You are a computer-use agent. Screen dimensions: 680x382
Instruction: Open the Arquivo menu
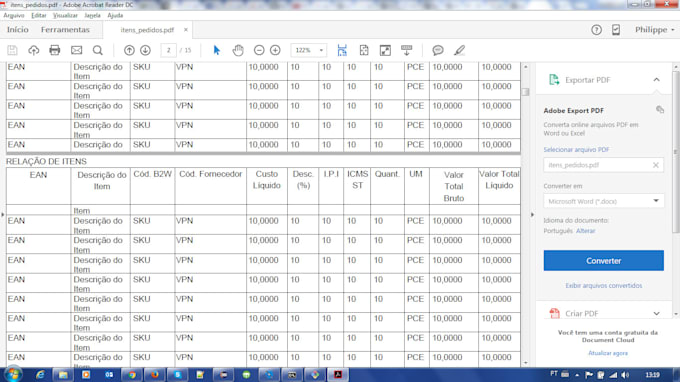point(14,16)
